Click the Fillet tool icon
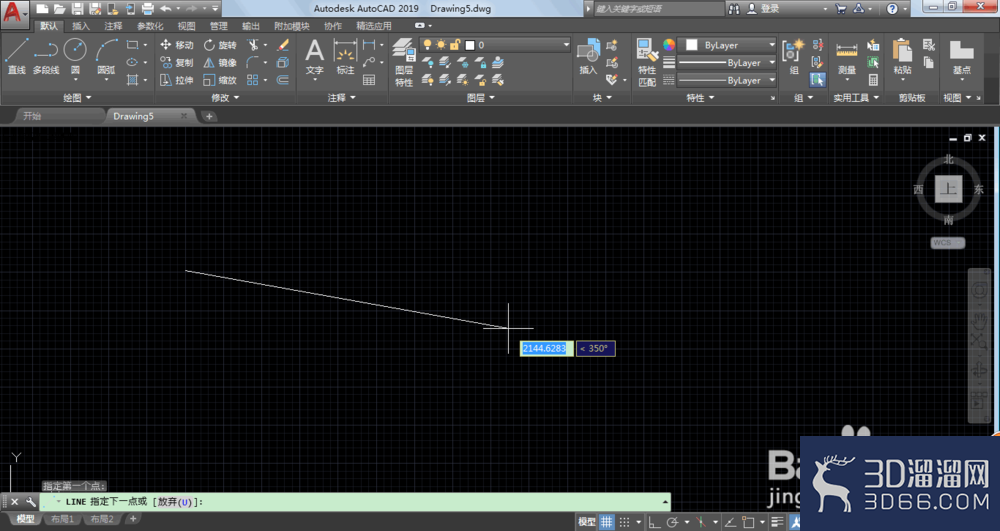Viewport: 1000px width, 531px height. pyautogui.click(x=253, y=62)
